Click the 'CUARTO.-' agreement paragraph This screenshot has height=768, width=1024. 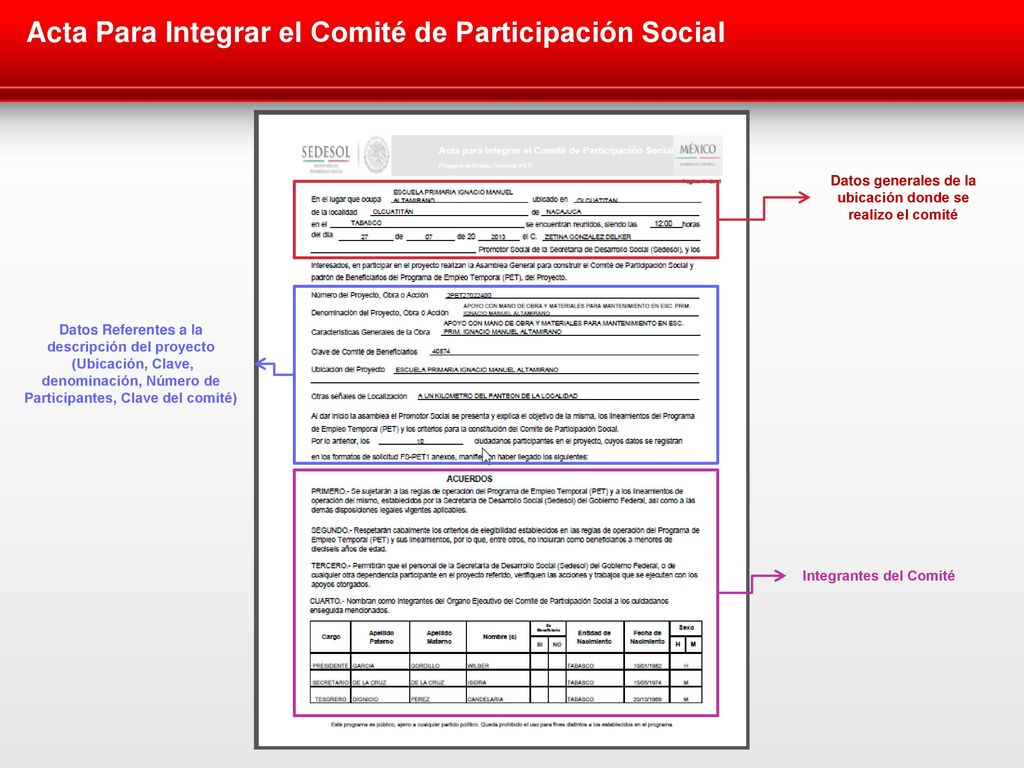(489, 605)
